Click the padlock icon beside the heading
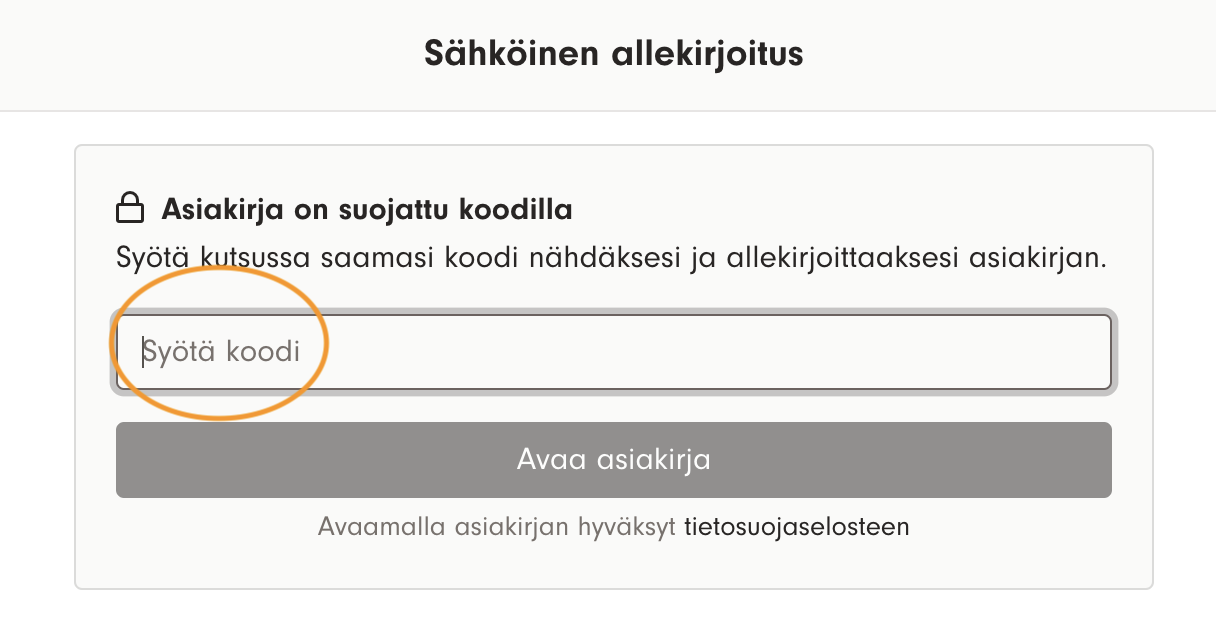The height and width of the screenshot is (638, 1216). coord(130,210)
